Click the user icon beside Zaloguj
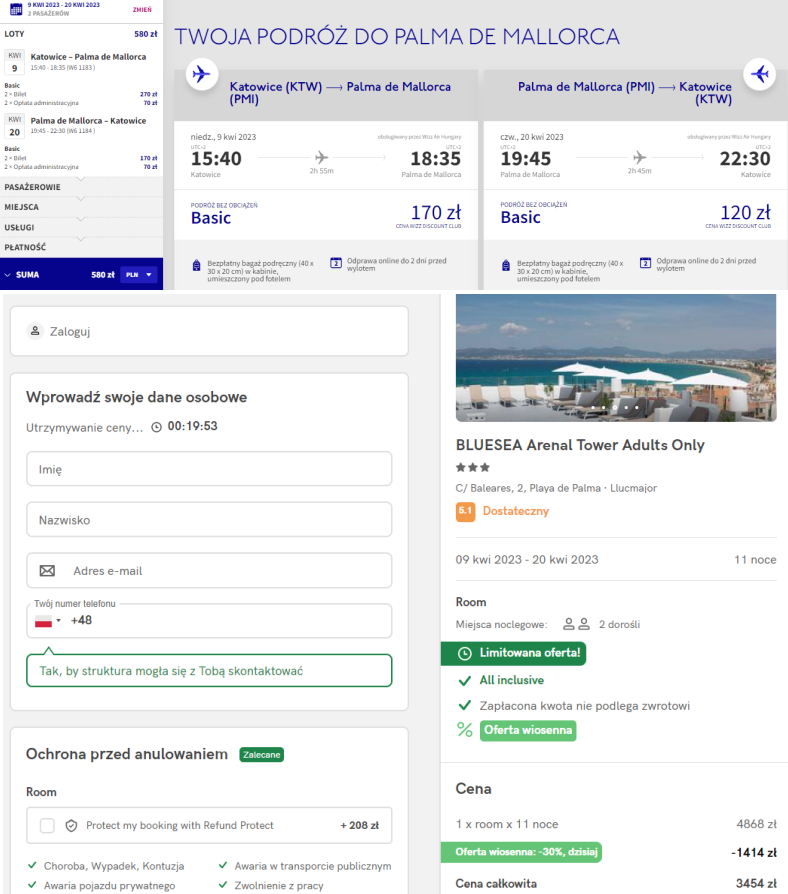 36,331
